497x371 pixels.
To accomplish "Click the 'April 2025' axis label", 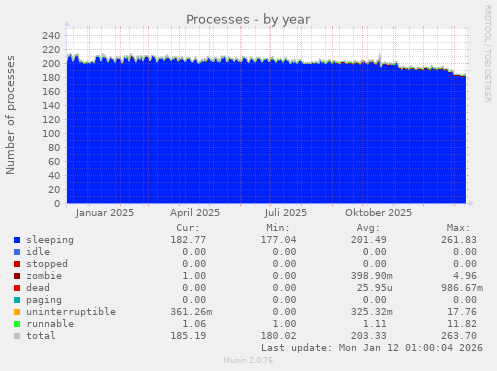I will point(195,213).
